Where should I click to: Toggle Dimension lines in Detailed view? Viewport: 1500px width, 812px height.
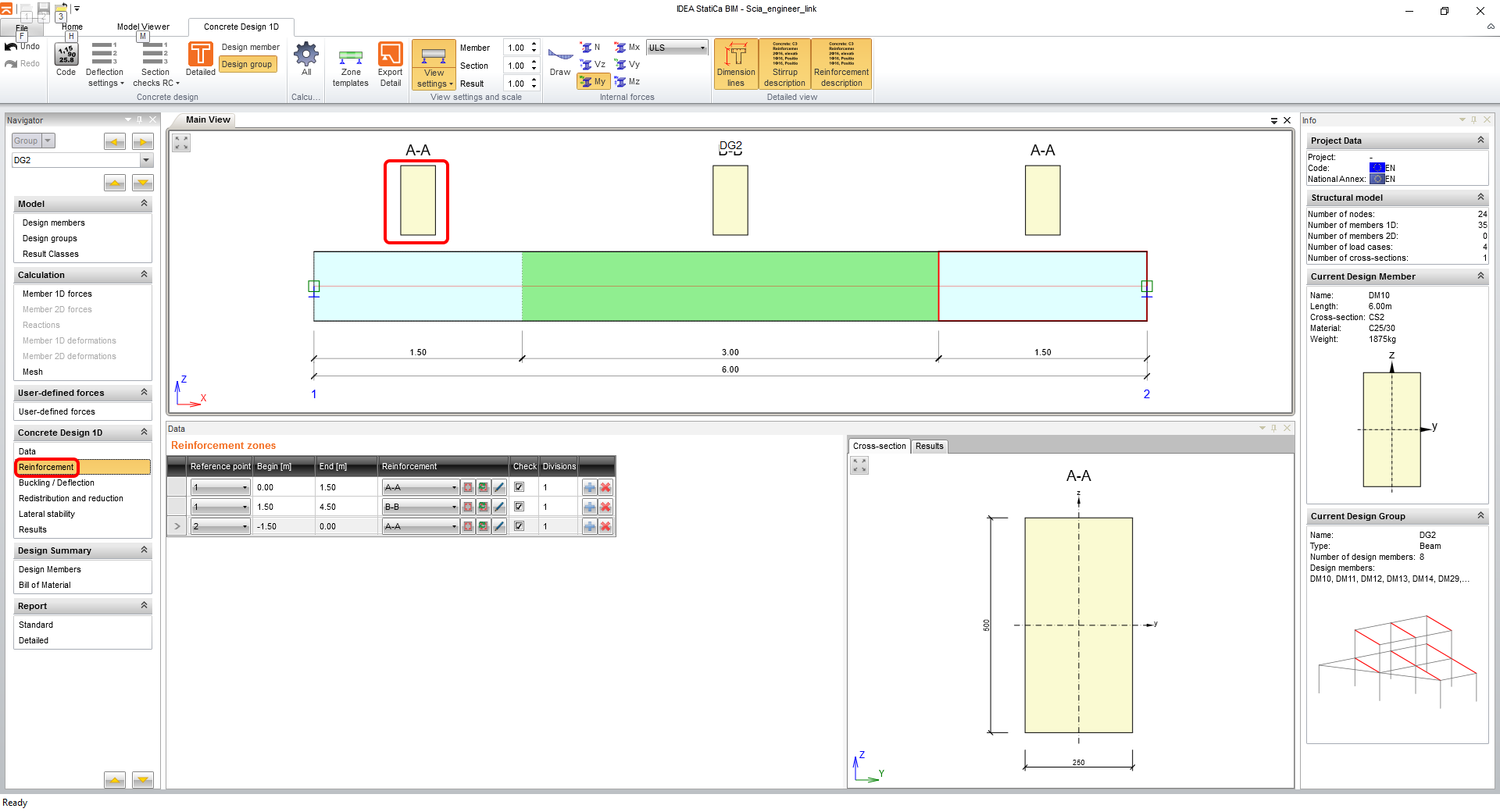(735, 62)
